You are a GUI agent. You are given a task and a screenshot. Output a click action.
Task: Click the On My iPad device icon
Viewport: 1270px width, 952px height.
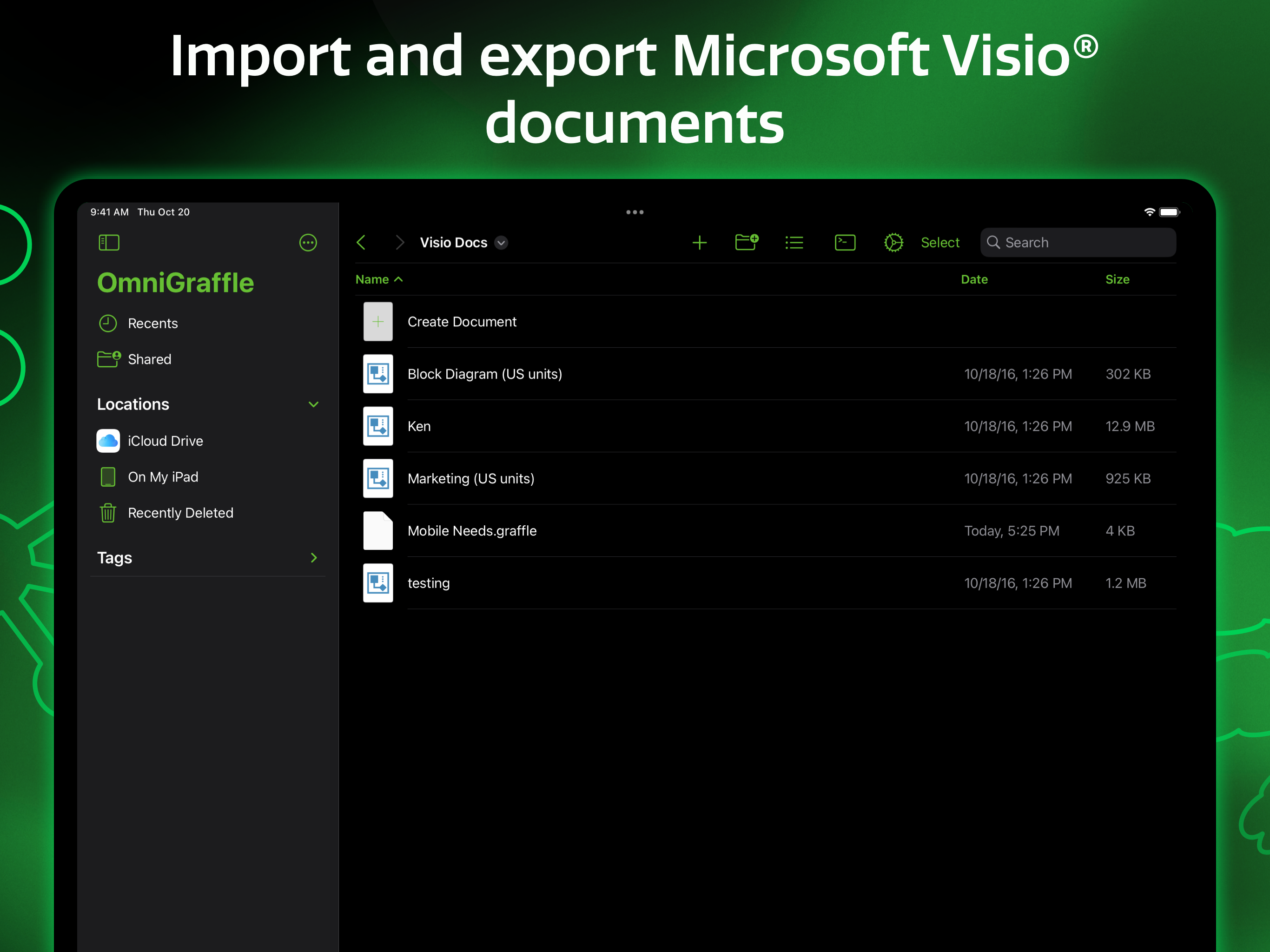108,476
